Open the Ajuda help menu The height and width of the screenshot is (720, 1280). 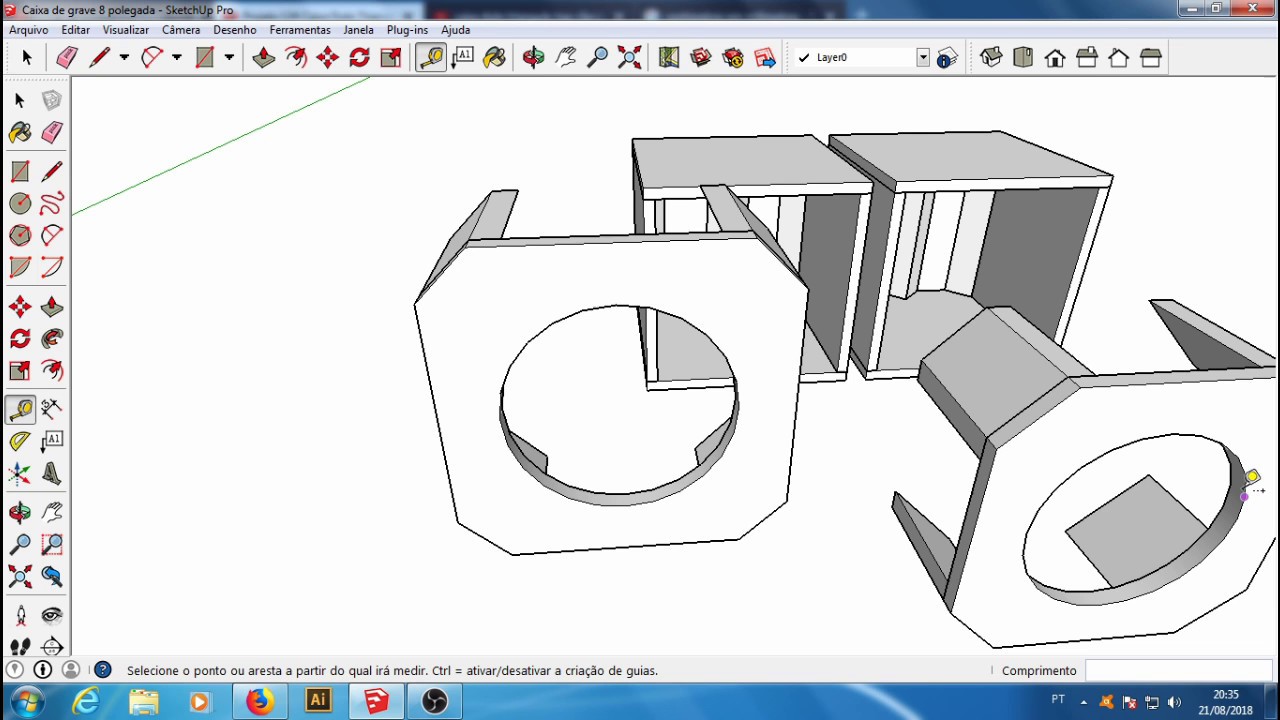[456, 30]
